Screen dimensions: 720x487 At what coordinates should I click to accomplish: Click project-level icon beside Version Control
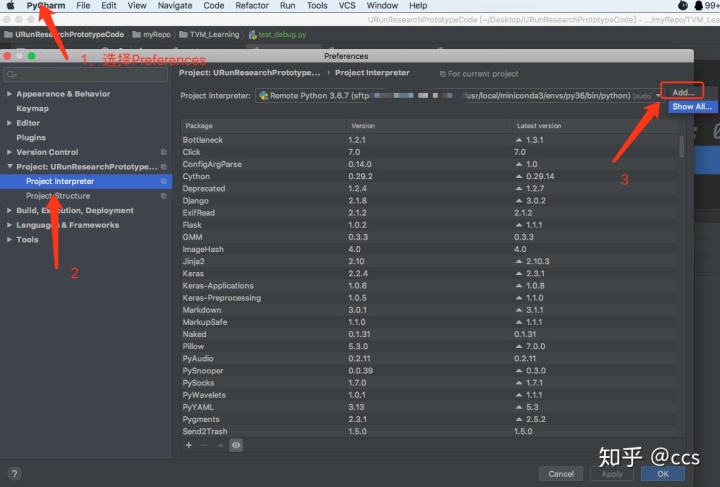coord(163,152)
